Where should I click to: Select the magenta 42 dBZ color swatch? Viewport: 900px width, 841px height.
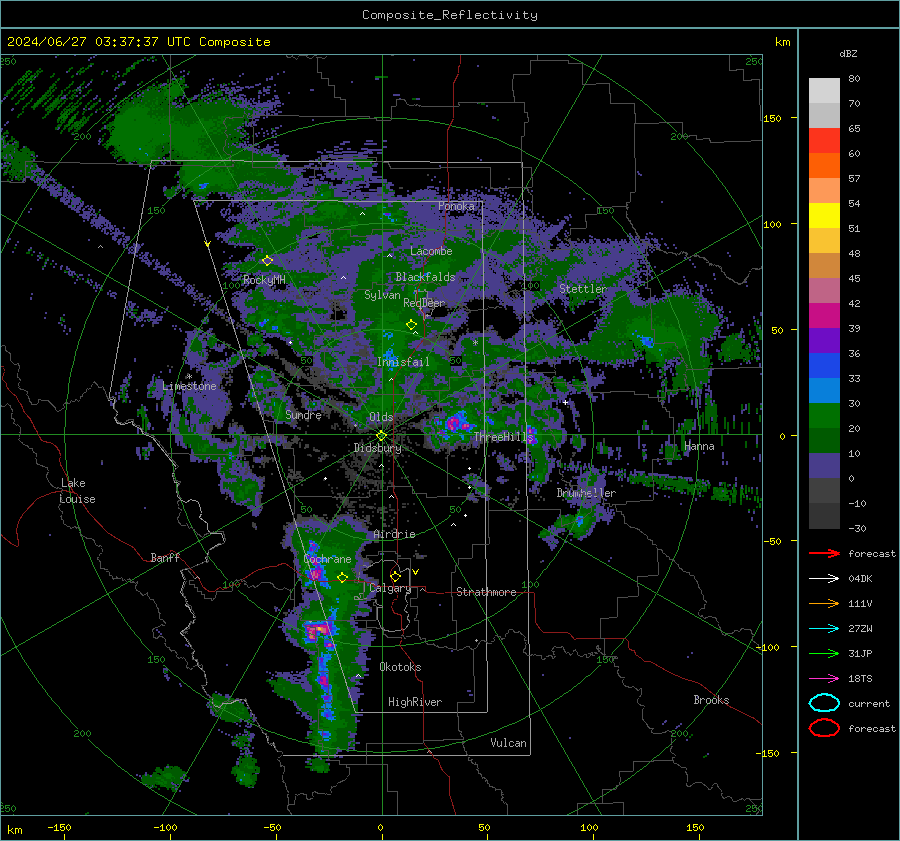824,316
